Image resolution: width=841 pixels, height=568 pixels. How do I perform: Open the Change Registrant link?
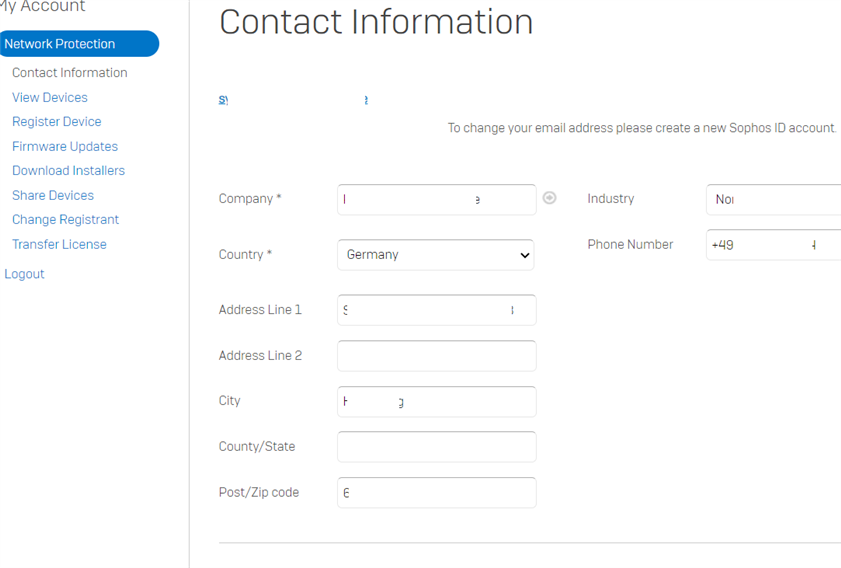[65, 219]
